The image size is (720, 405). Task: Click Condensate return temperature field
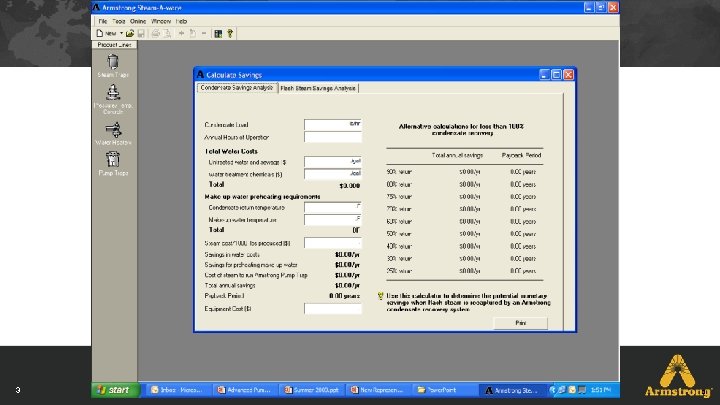click(333, 207)
